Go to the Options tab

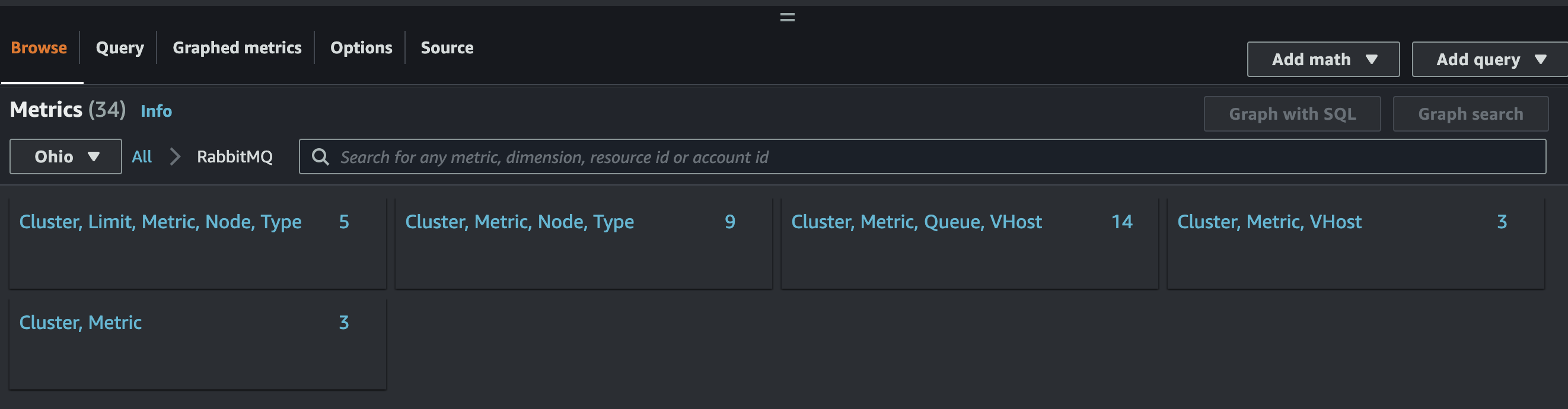(361, 48)
